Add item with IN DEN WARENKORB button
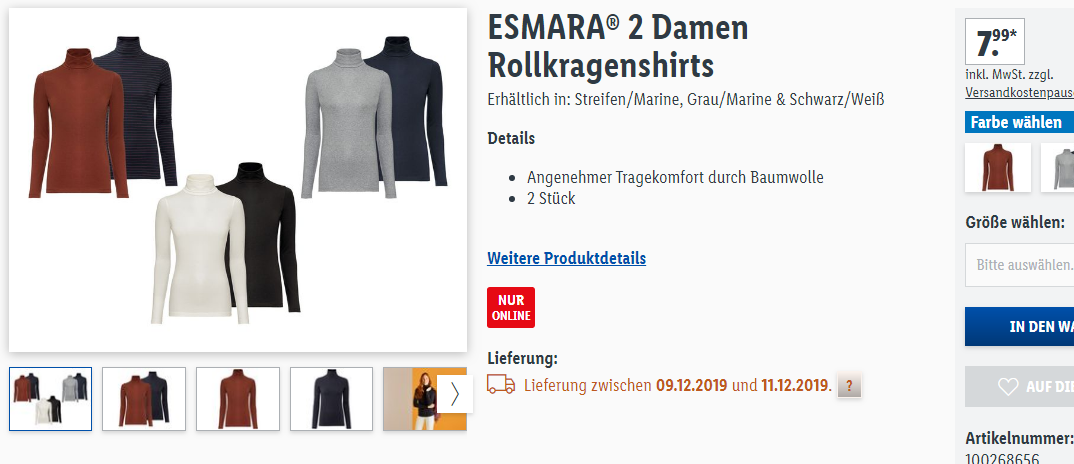This screenshot has width=1074, height=464. tap(1019, 326)
